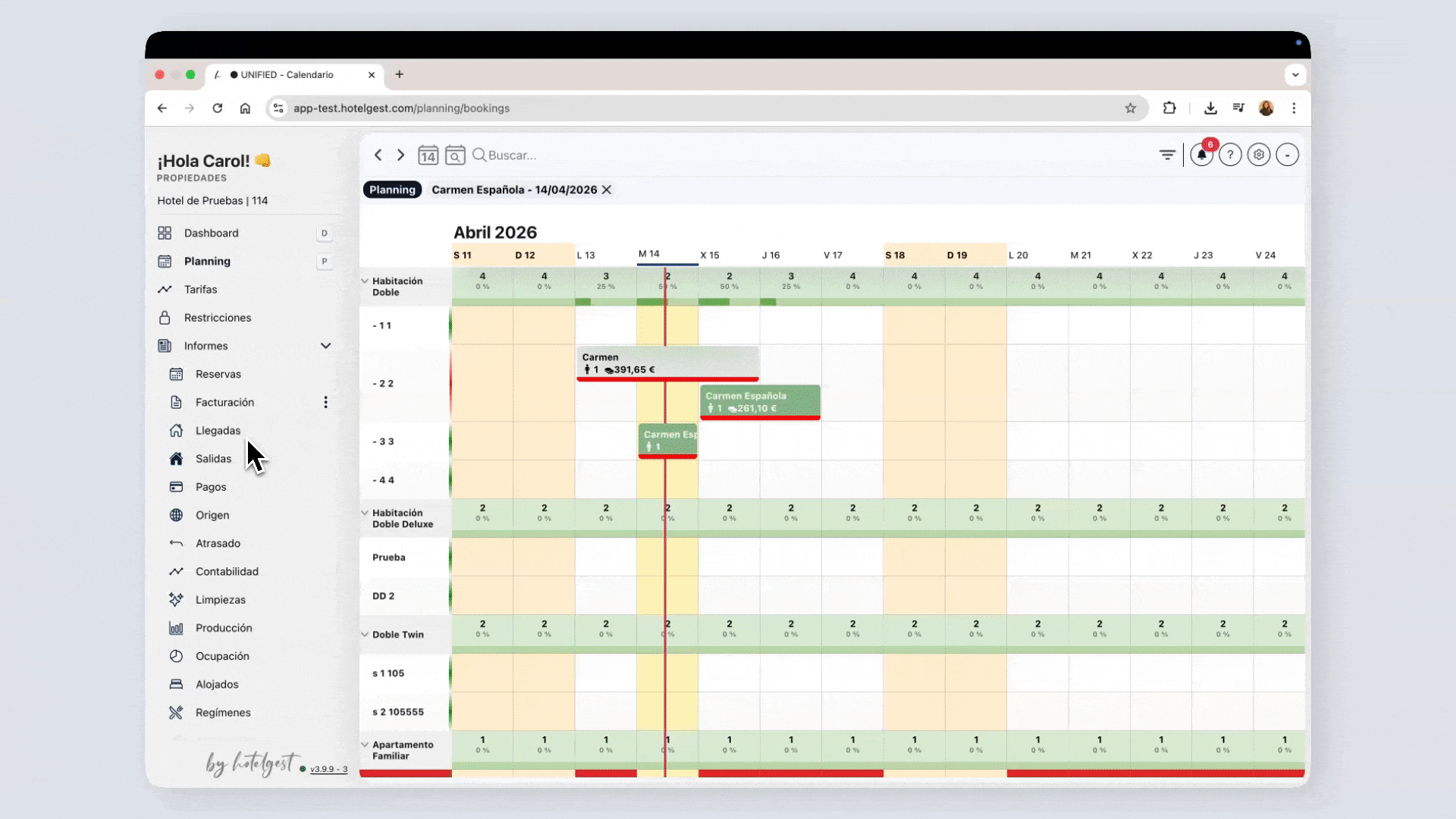Open notifications bell icon
This screenshot has width=1456, height=819.
click(x=1202, y=155)
